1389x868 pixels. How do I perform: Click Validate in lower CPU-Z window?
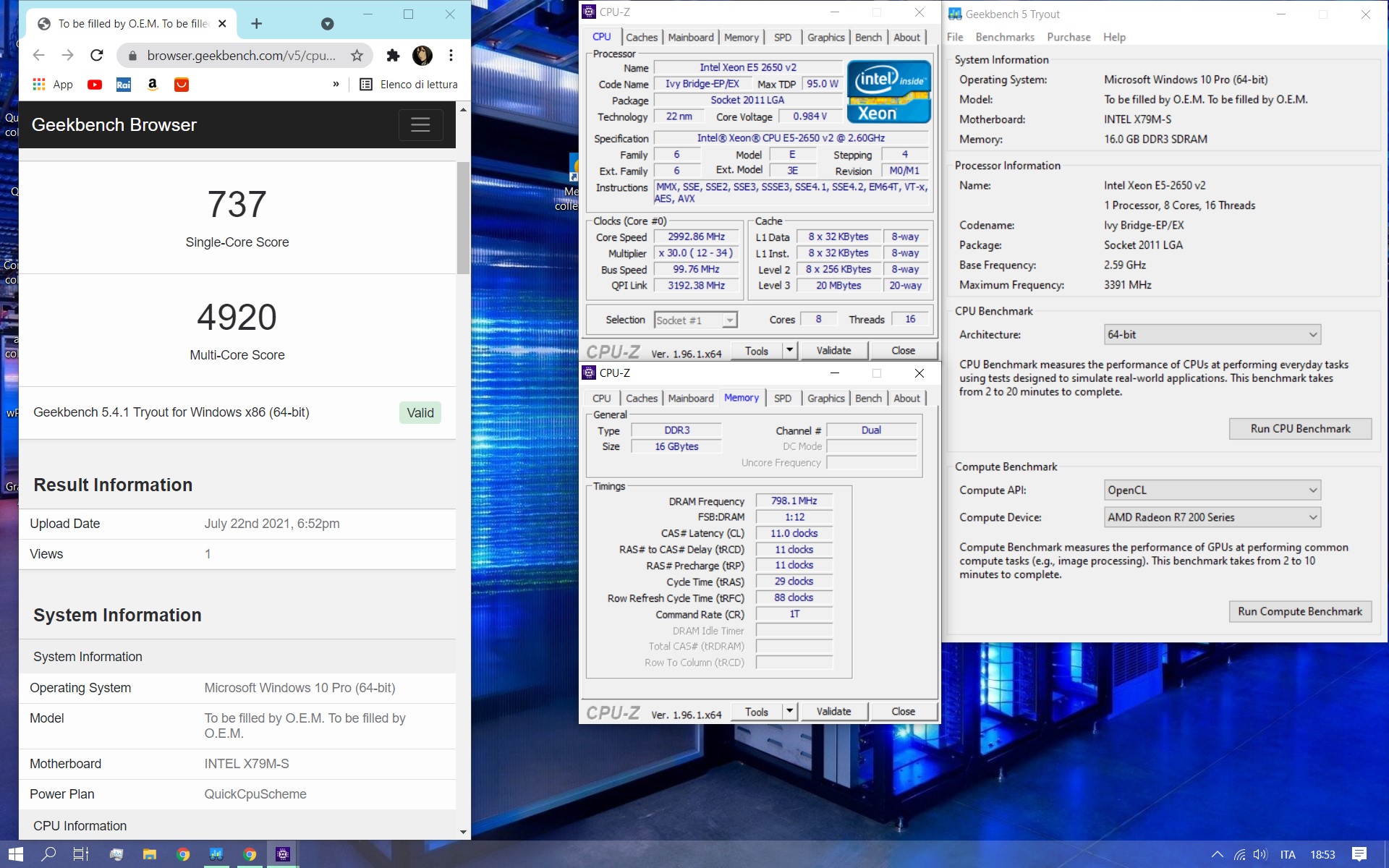(833, 712)
